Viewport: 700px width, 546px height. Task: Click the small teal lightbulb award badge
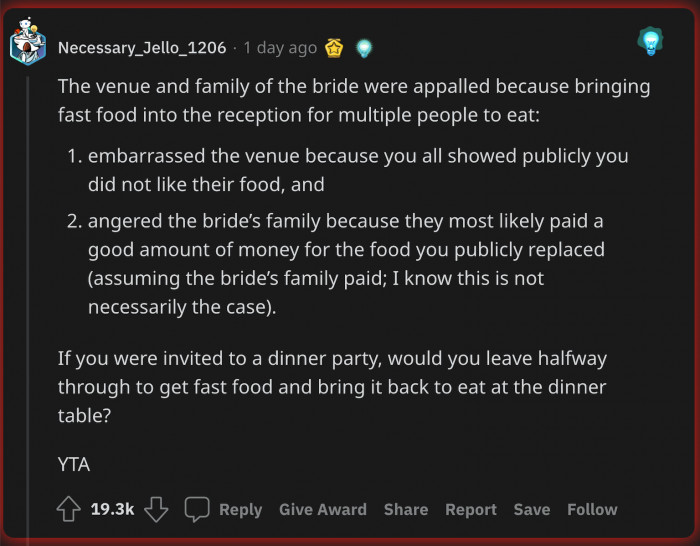(364, 47)
